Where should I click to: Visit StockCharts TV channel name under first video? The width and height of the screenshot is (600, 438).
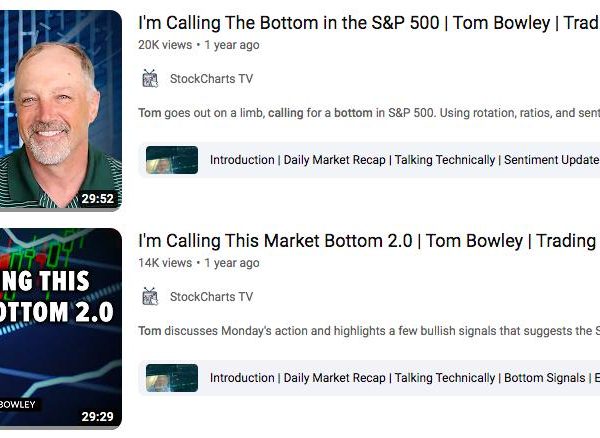pyautogui.click(x=211, y=79)
